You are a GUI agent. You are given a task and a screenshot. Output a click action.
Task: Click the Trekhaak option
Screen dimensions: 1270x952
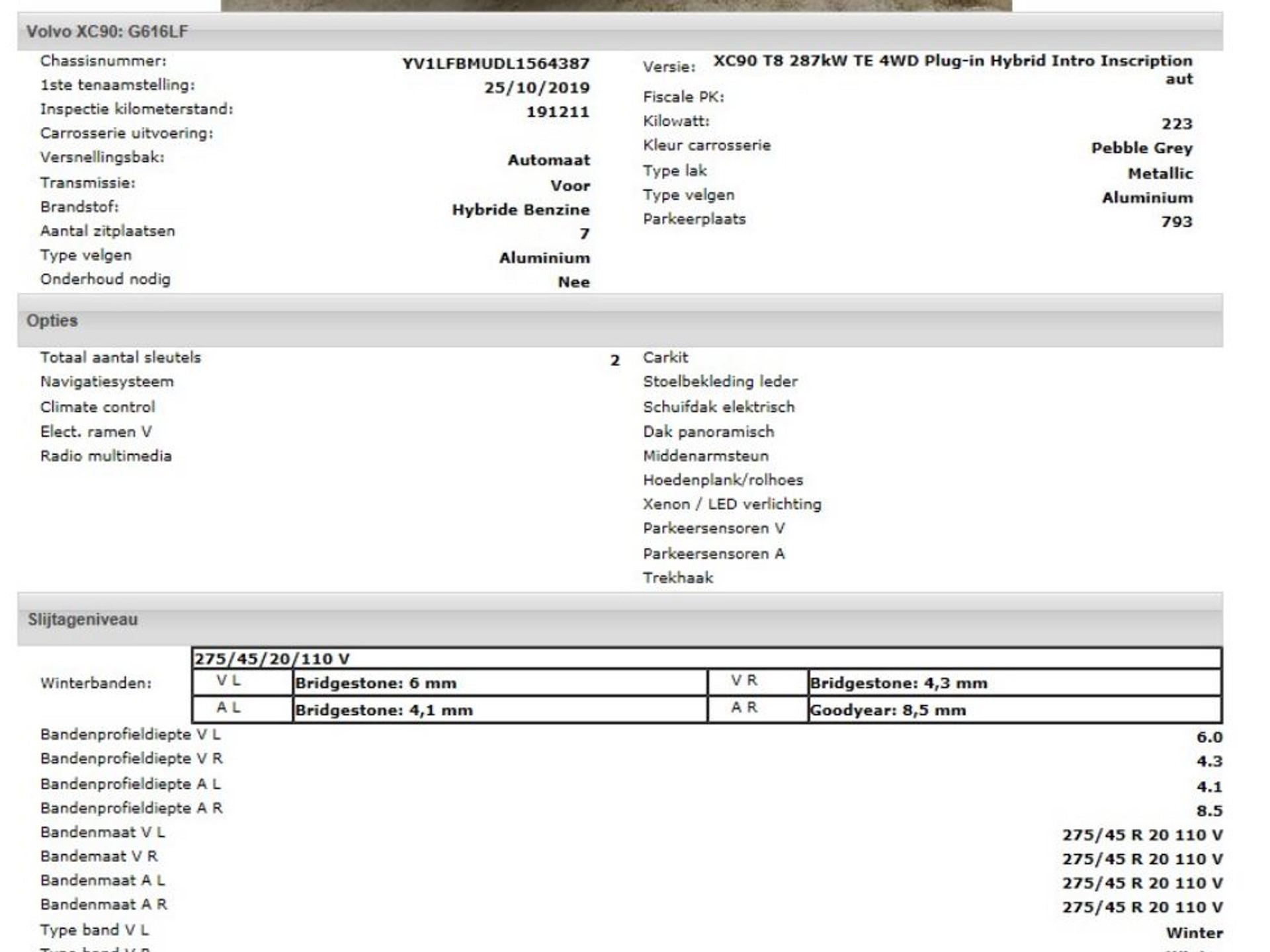coord(678,578)
